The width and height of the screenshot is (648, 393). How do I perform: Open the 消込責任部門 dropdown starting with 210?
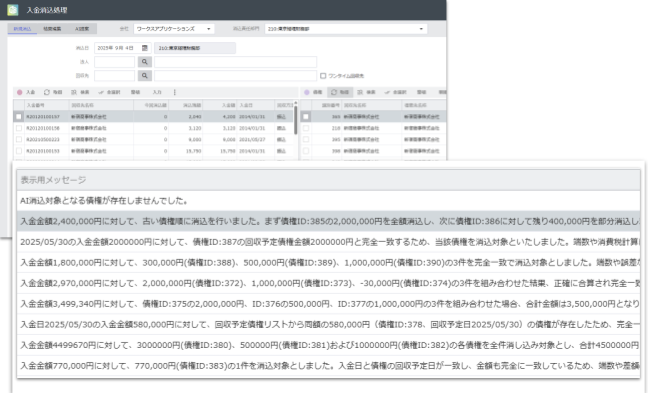(346, 29)
